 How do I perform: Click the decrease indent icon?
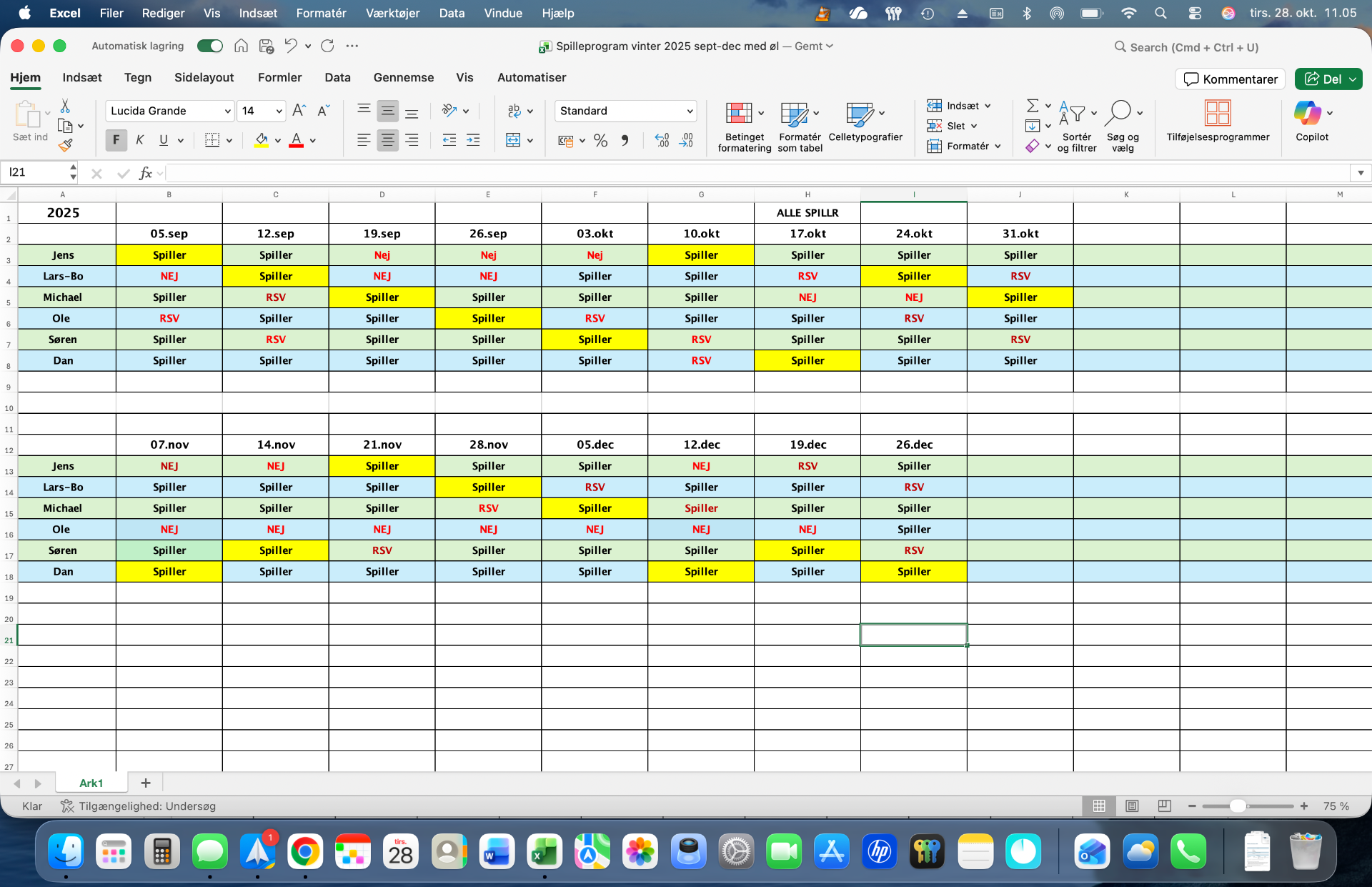tap(449, 140)
